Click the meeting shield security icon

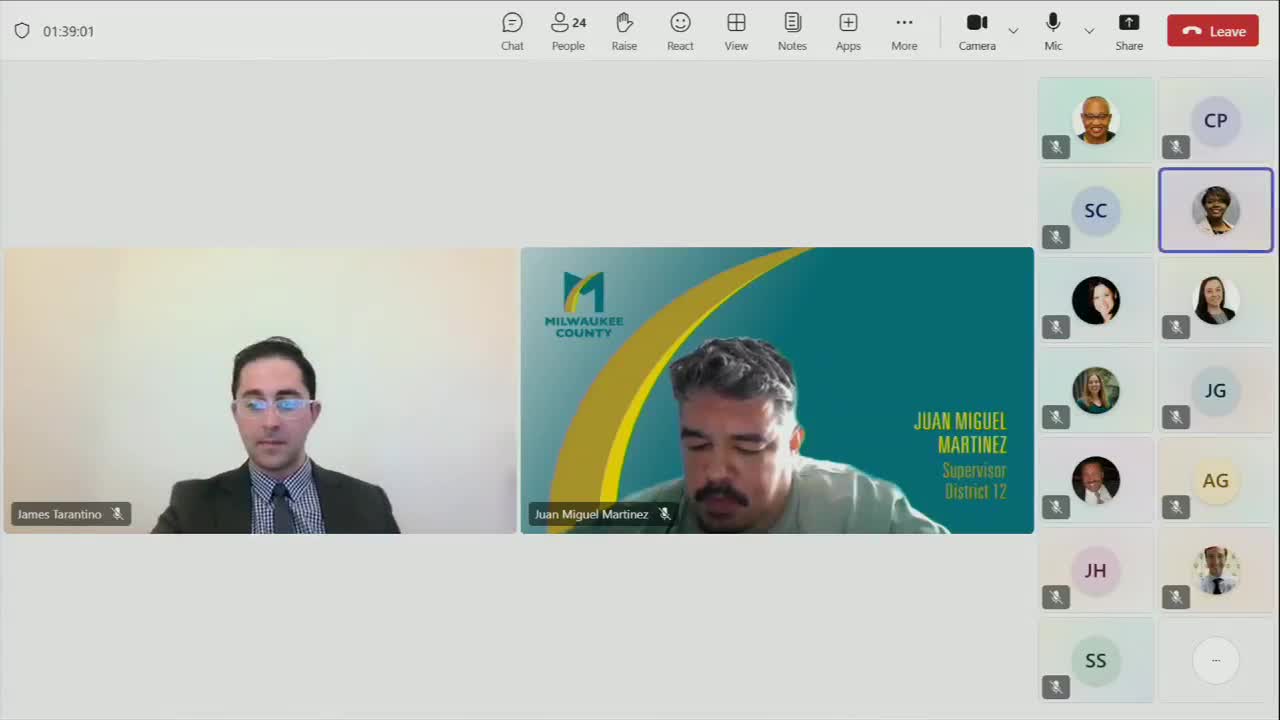point(22,31)
